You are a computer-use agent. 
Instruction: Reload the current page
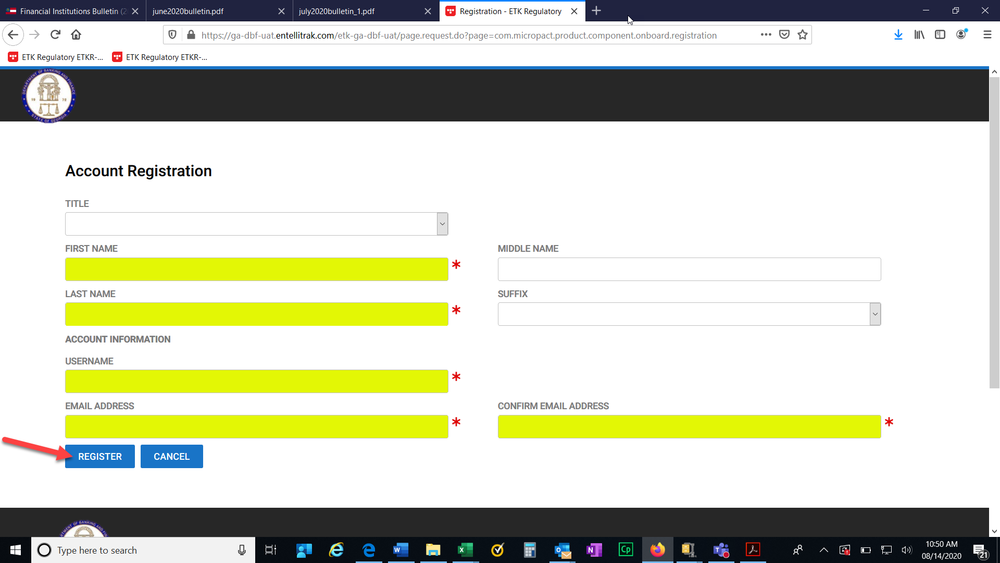coord(59,34)
